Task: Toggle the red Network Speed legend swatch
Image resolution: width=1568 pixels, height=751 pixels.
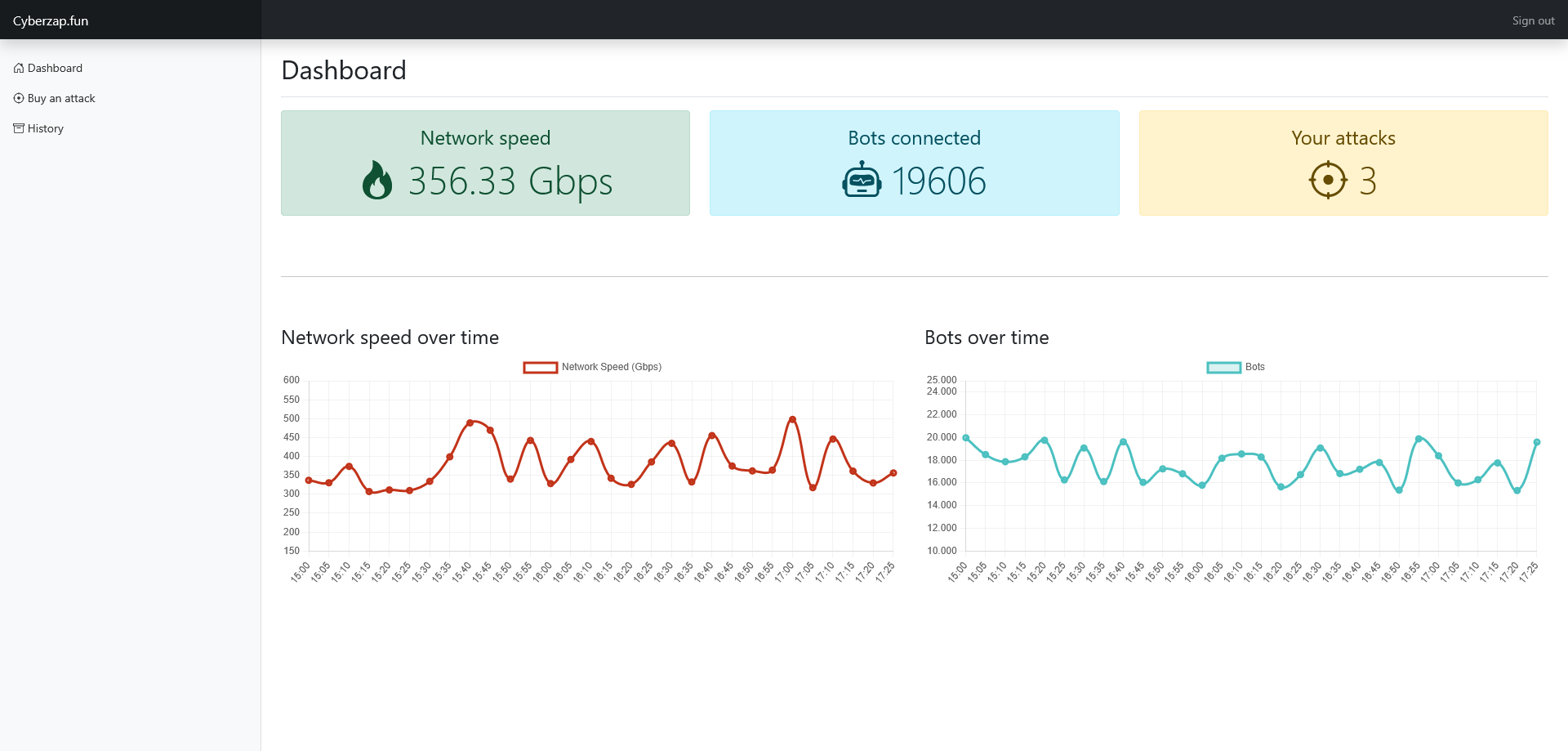Action: pyautogui.click(x=540, y=368)
